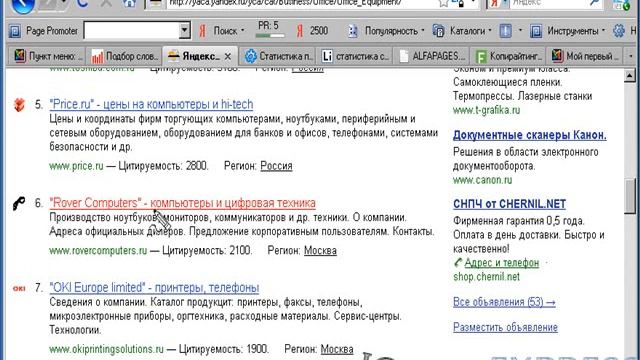Click the vertical scrollbar thumb
Viewport: 640px width, 360px height.
tap(630, 196)
